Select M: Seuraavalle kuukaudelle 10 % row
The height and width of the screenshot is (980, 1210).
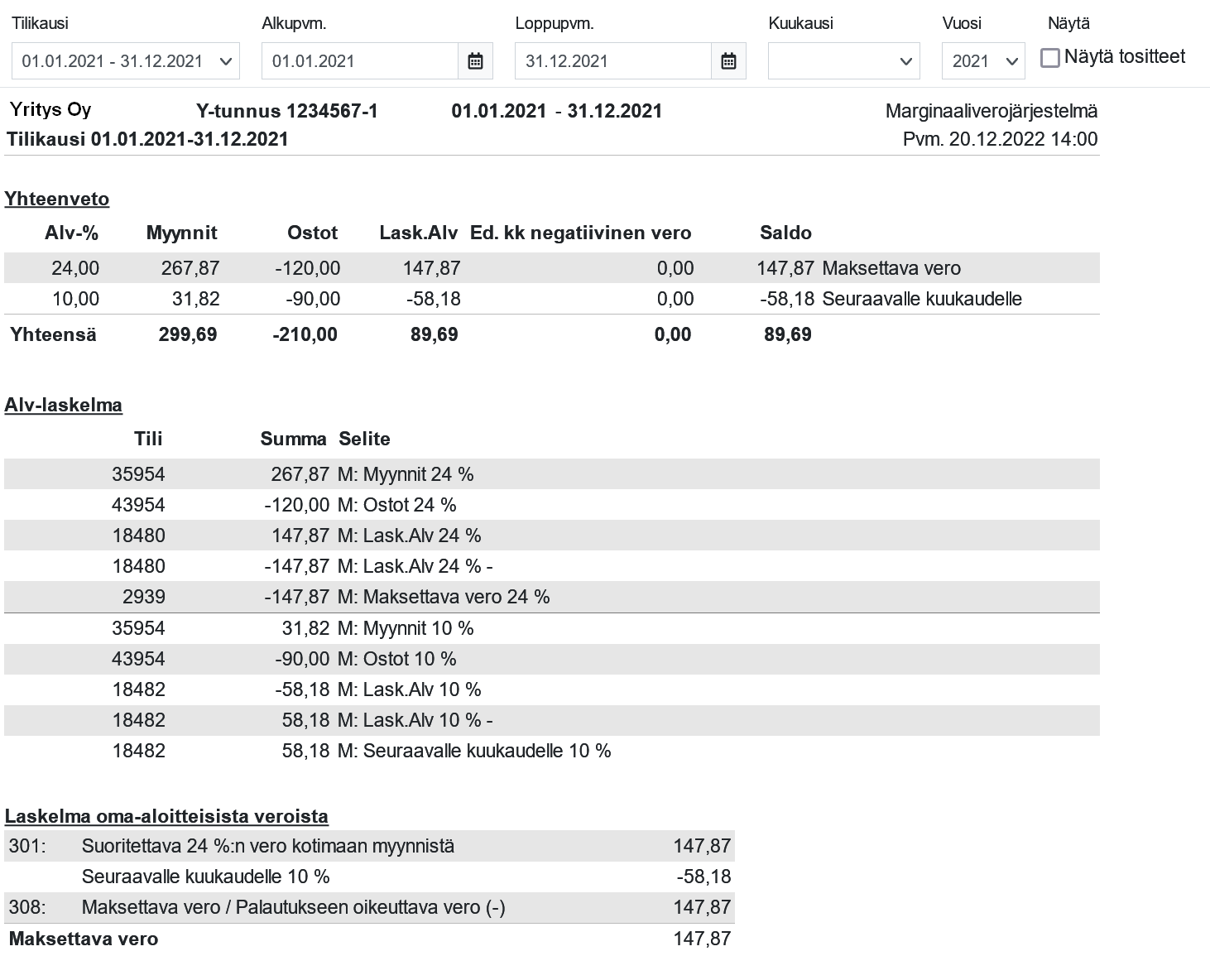552,751
